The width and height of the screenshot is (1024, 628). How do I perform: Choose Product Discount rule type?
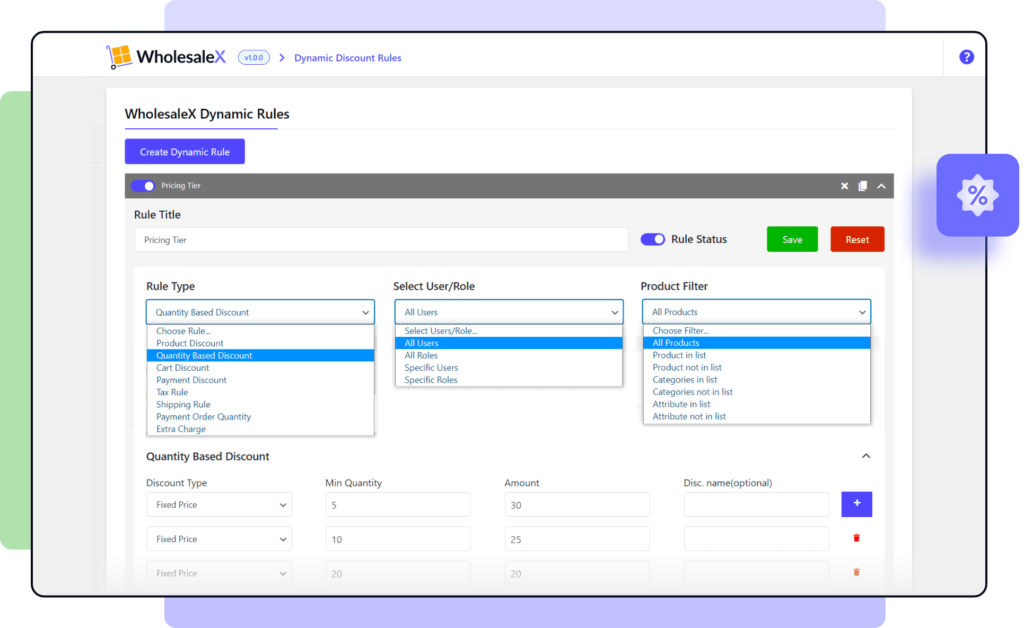click(x=260, y=343)
